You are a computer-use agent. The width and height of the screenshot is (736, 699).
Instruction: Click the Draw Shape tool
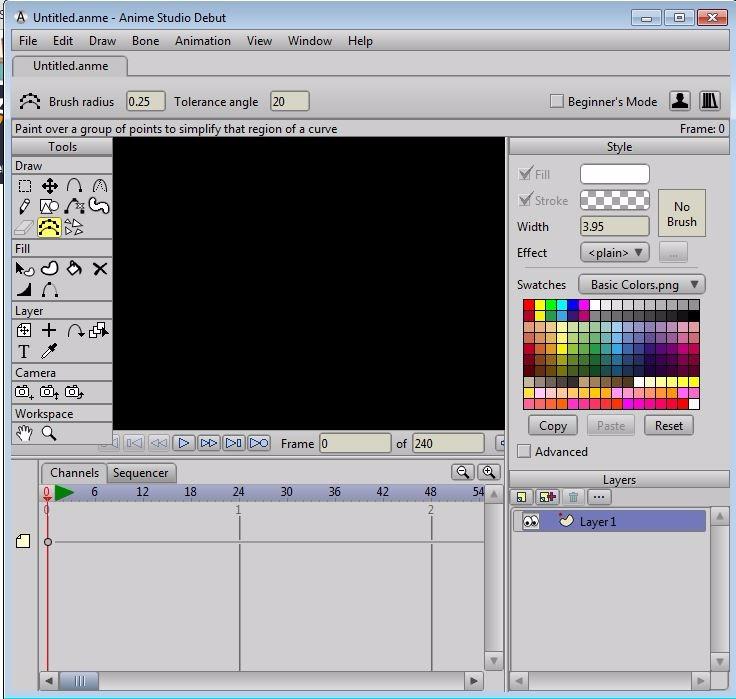(x=49, y=207)
